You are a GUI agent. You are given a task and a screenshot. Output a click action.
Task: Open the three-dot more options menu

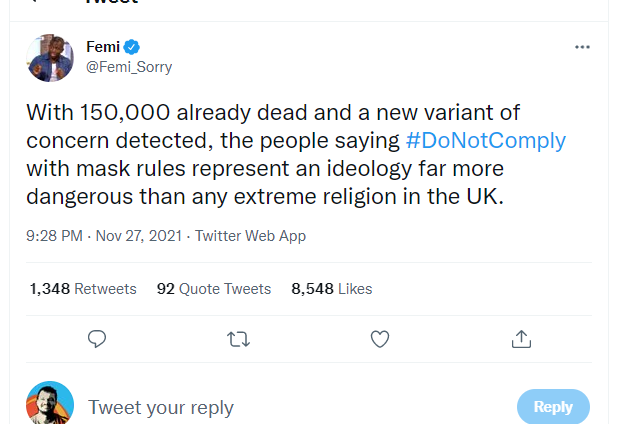click(x=582, y=47)
